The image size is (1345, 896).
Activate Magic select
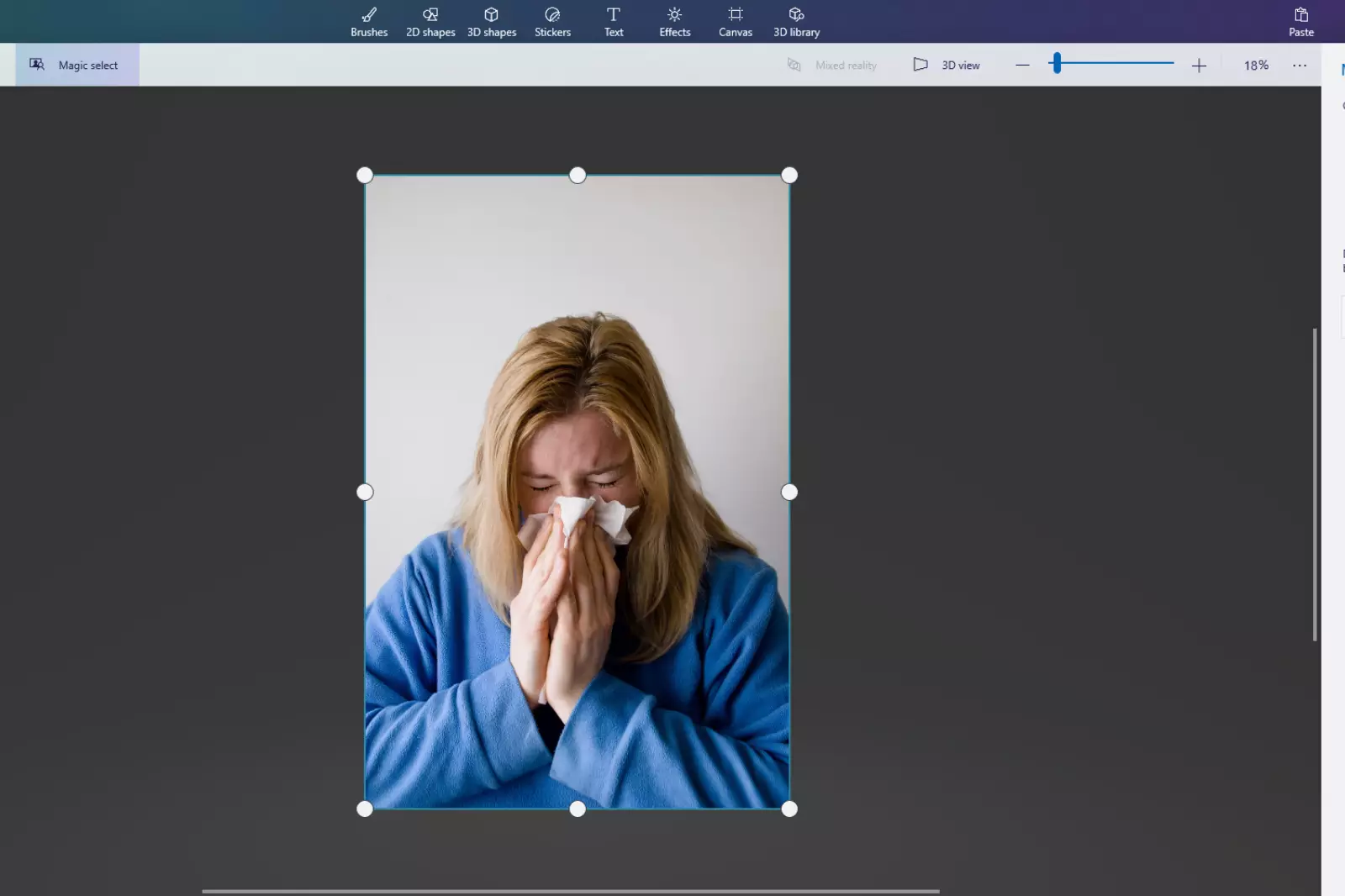tap(76, 65)
